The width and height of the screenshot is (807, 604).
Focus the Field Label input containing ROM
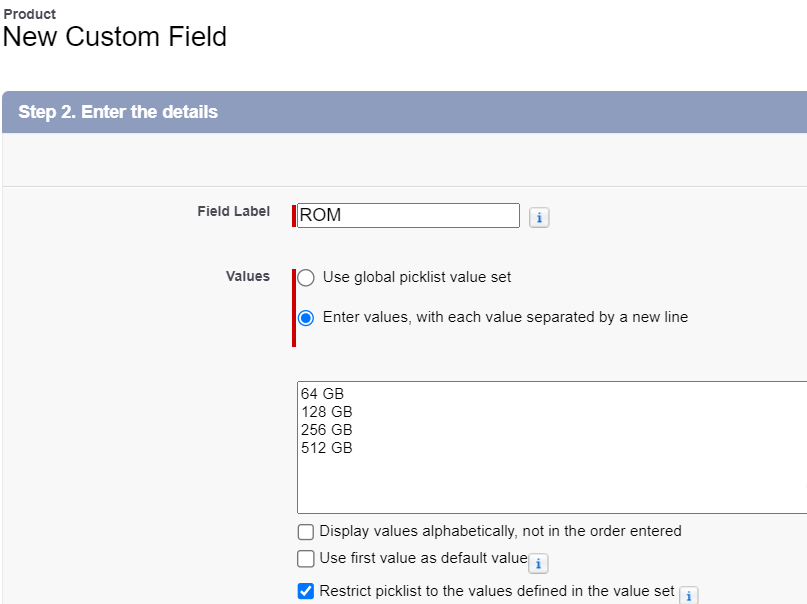(408, 215)
